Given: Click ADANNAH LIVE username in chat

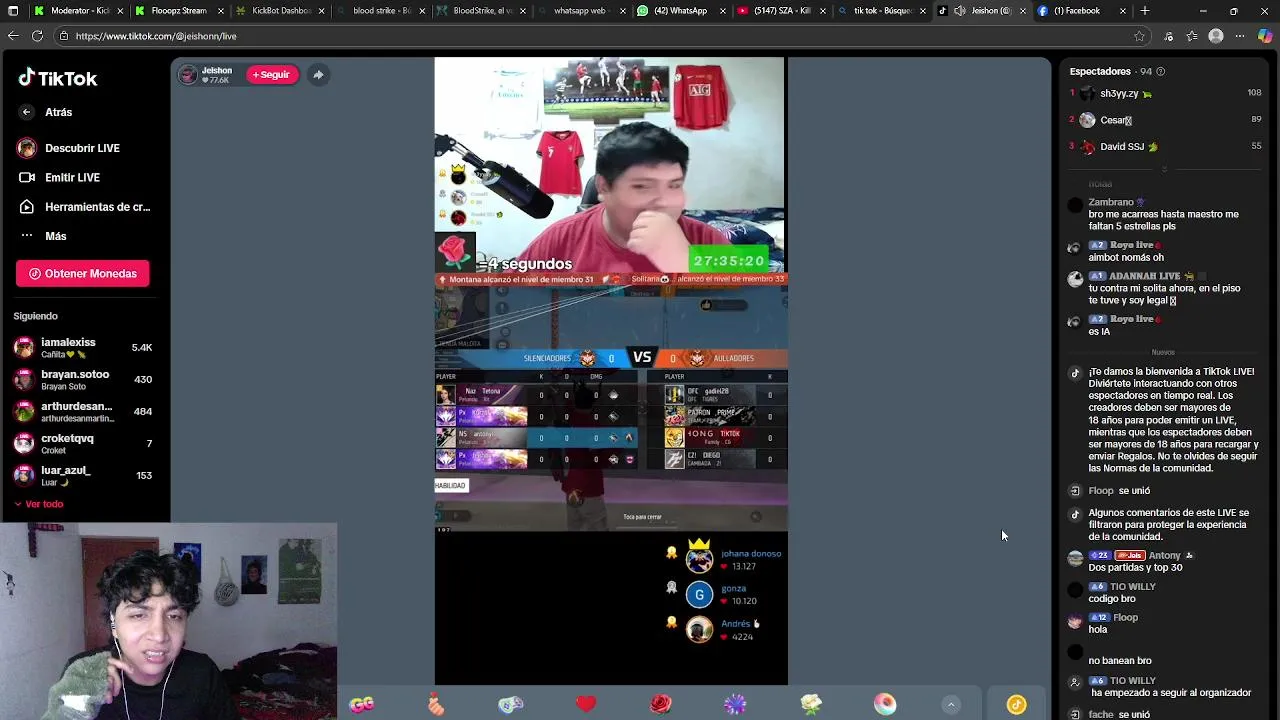Looking at the screenshot, I should click(x=1144, y=276).
